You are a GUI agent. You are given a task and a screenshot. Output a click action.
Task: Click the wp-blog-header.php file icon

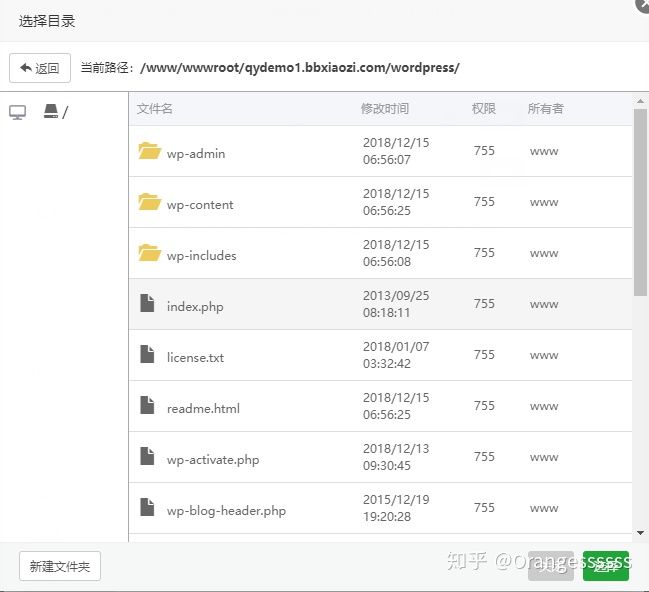(x=147, y=507)
